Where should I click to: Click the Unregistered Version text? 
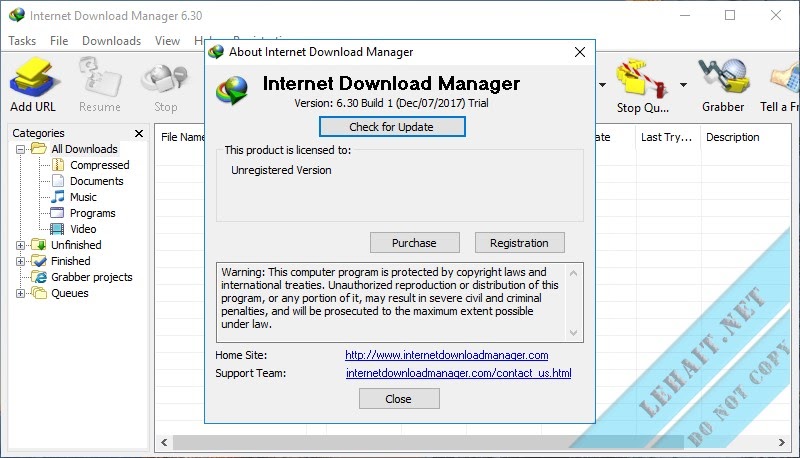[x=281, y=170]
